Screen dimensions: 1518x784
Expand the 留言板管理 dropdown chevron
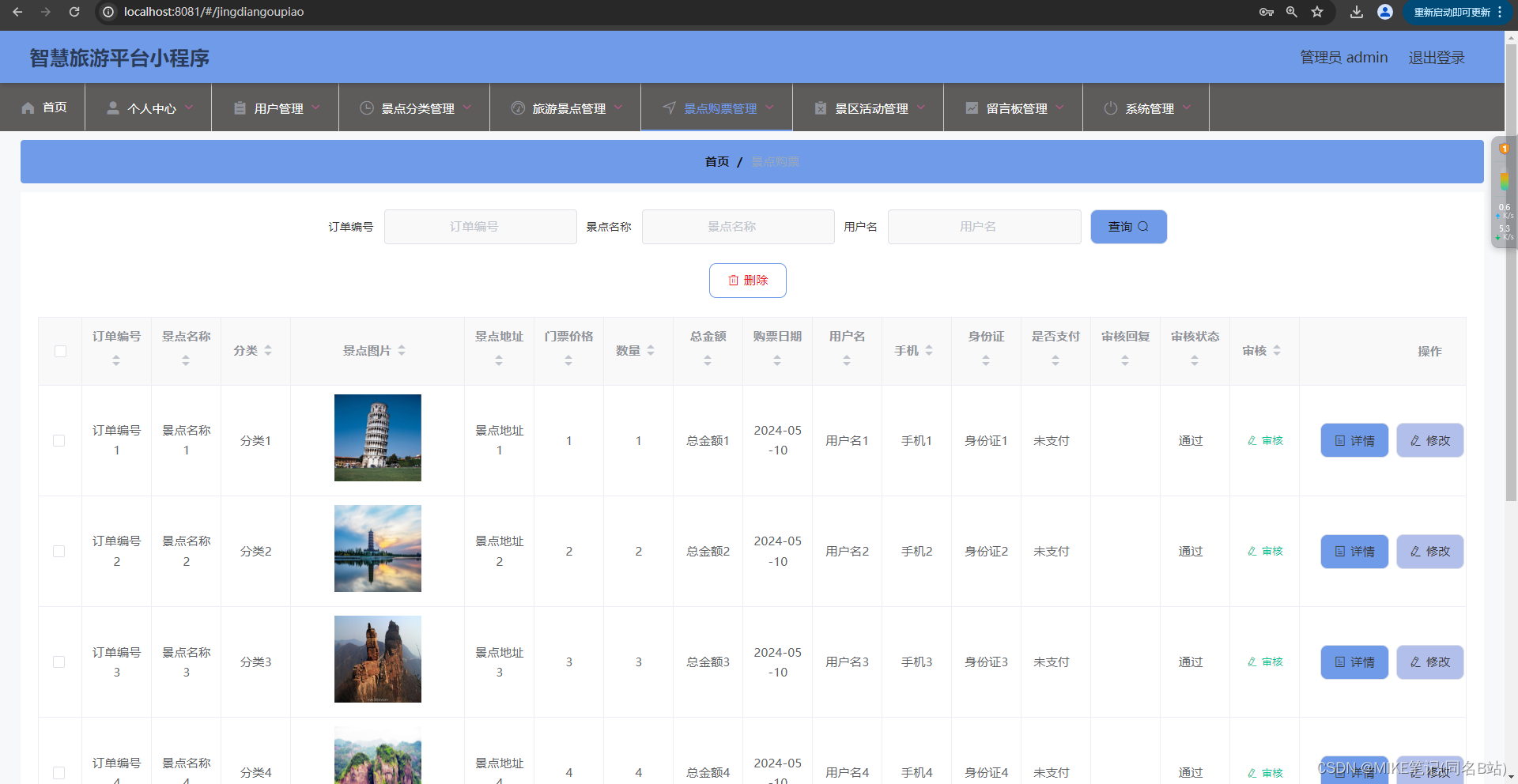pyautogui.click(x=1060, y=107)
